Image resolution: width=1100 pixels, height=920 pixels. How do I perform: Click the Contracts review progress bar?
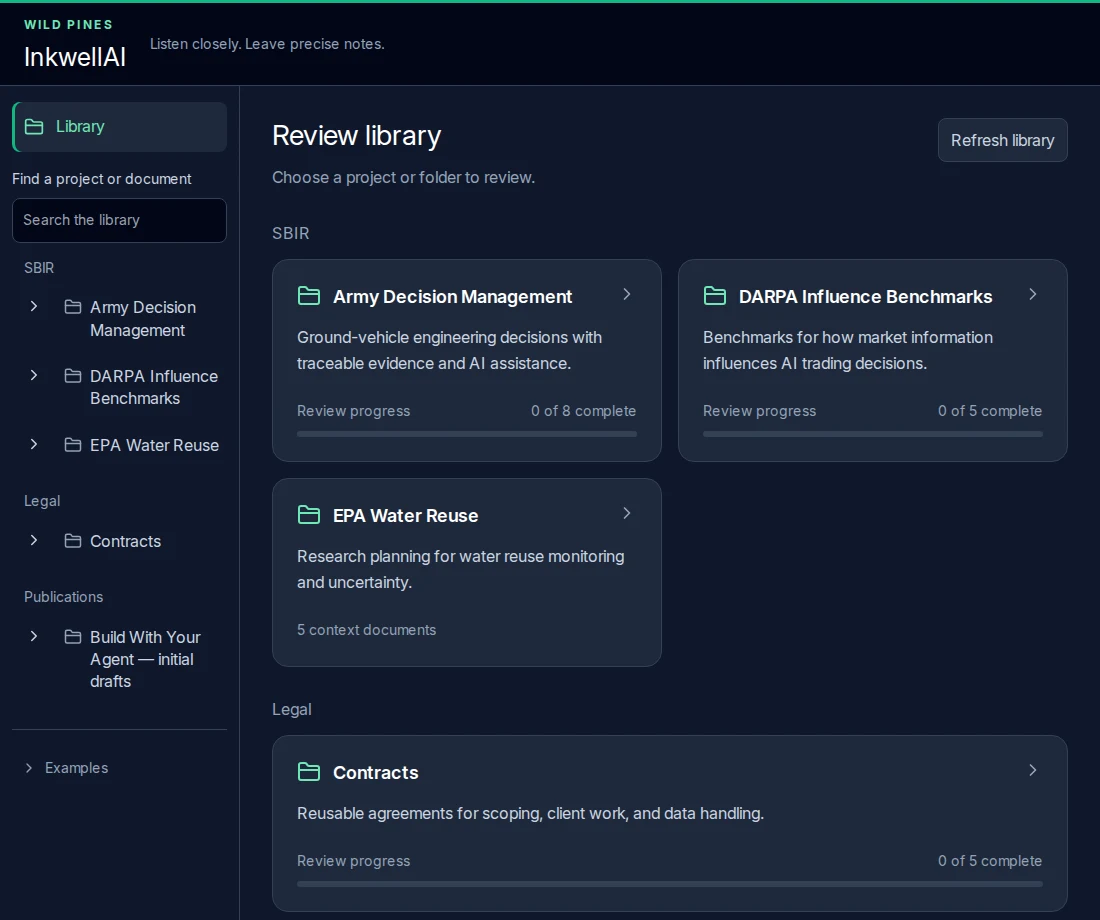pyautogui.click(x=669, y=884)
